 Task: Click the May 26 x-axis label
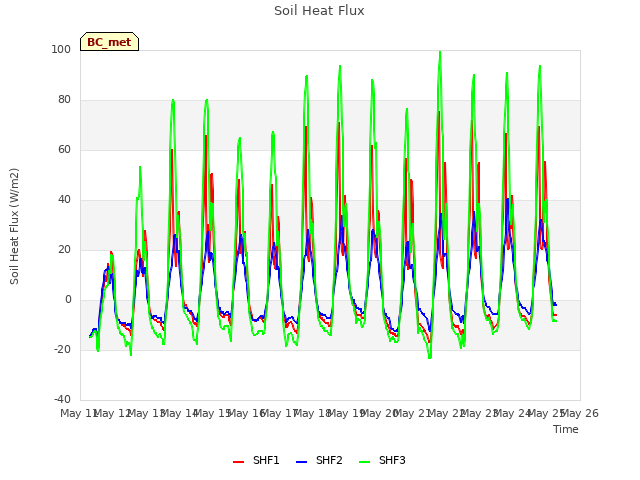point(580,413)
